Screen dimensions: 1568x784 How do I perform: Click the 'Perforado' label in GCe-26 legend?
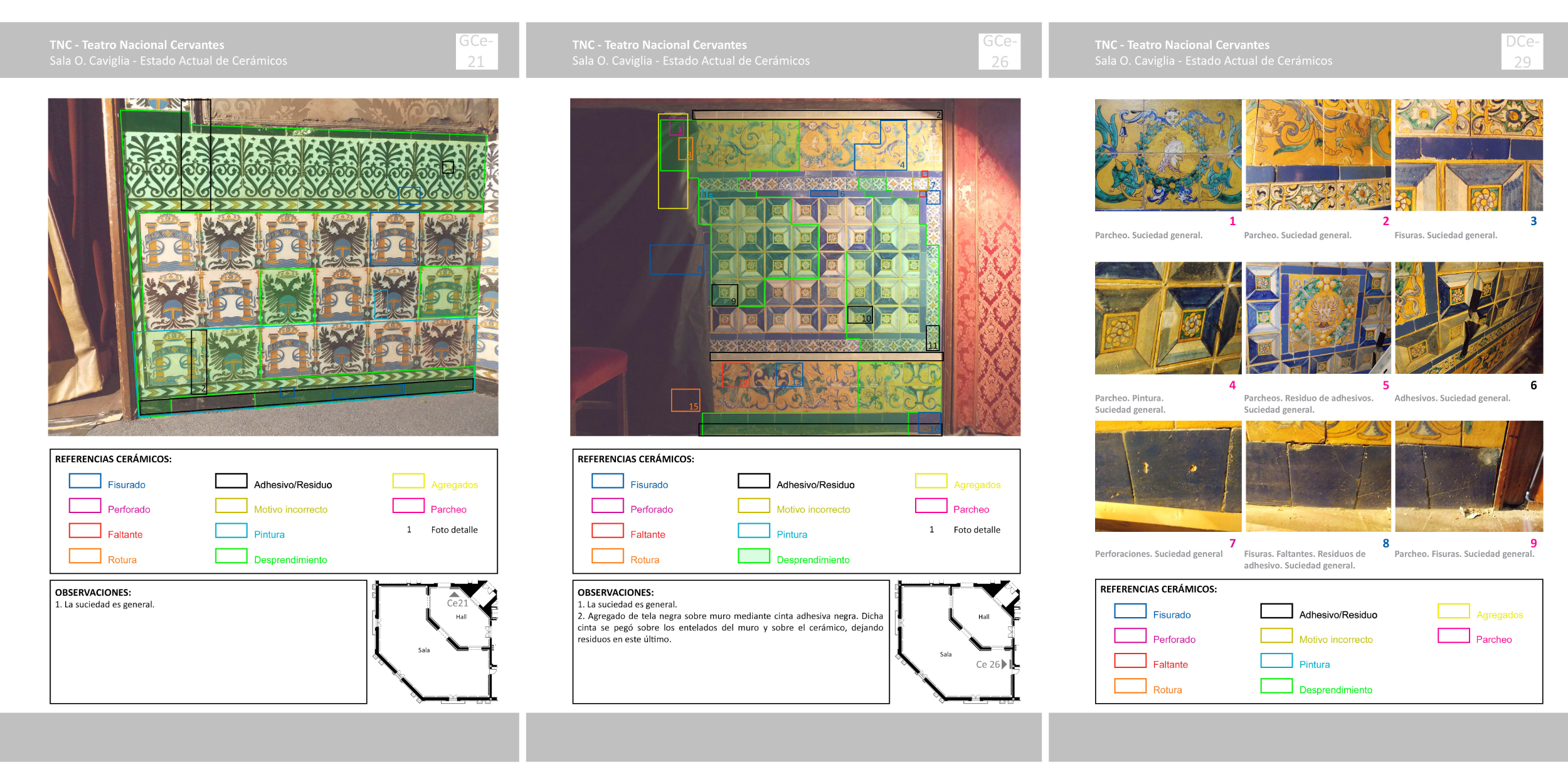coord(652,509)
